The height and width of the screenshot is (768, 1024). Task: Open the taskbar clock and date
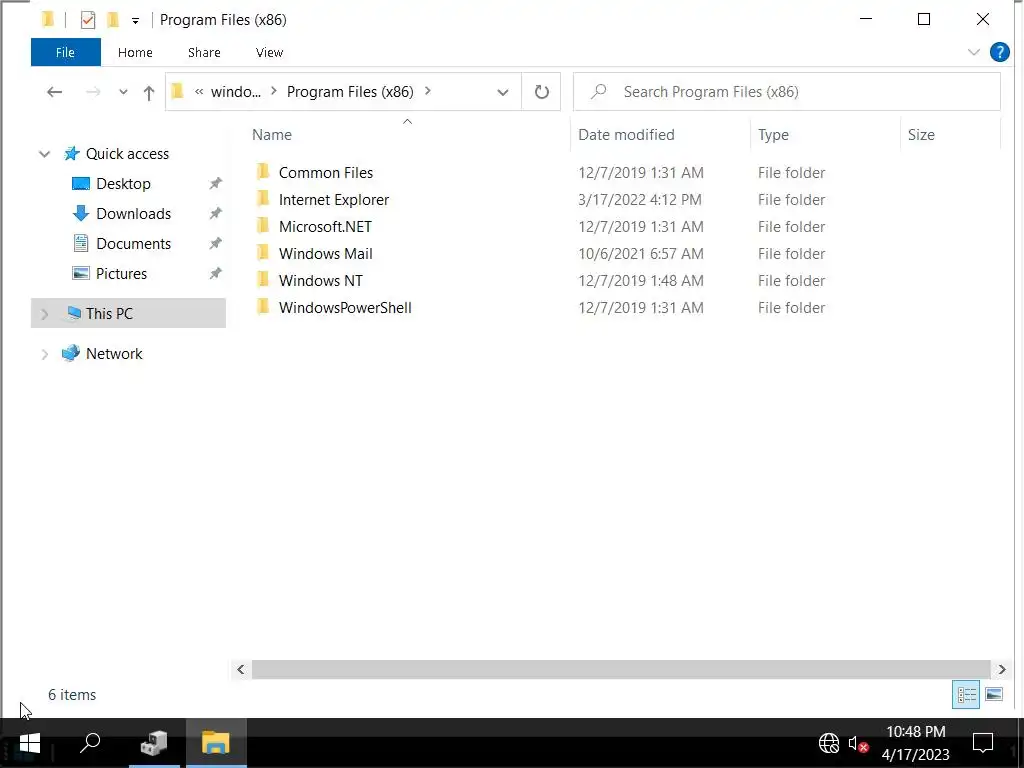tap(916, 743)
